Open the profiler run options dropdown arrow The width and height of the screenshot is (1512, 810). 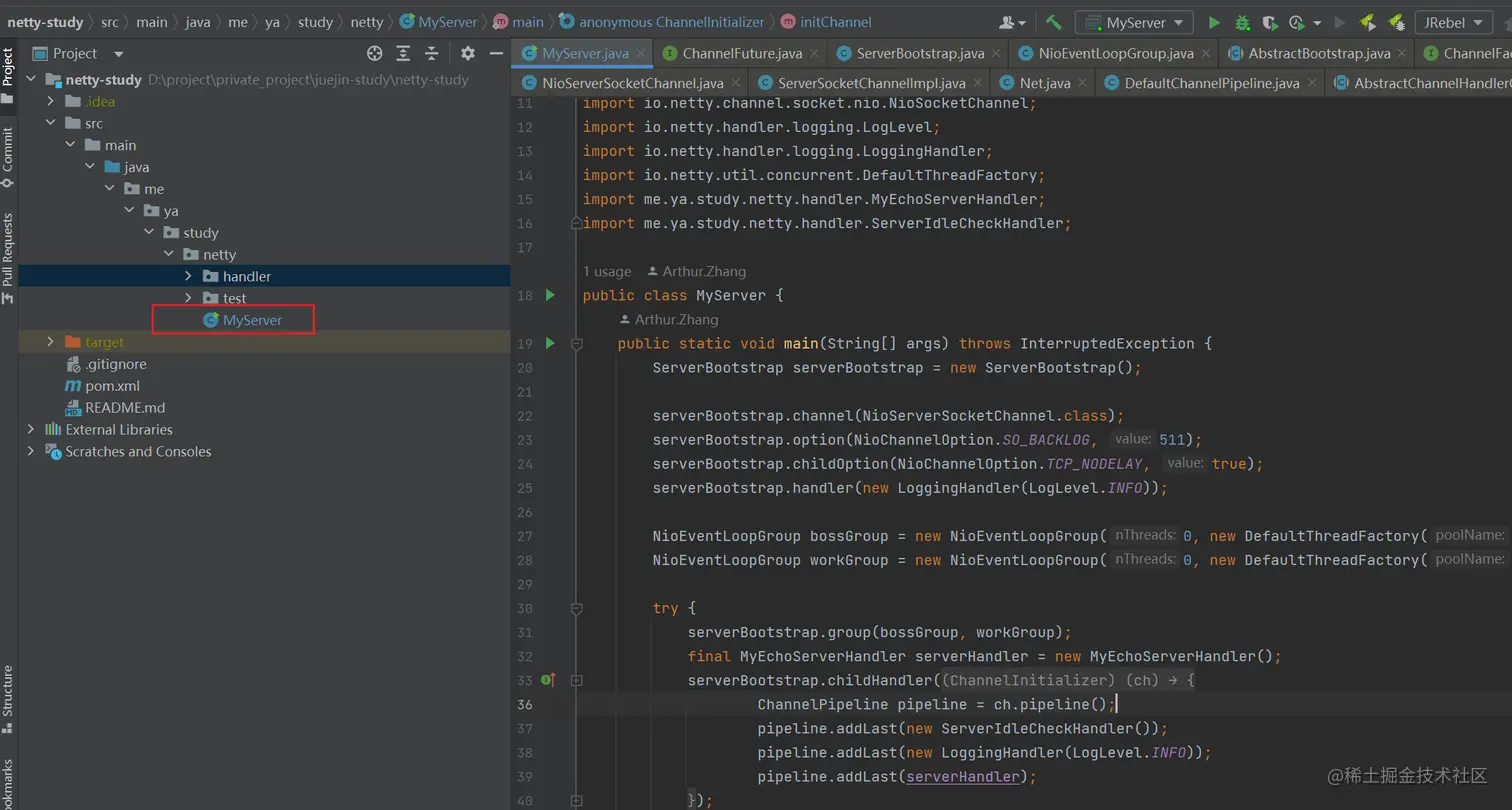click(1317, 22)
